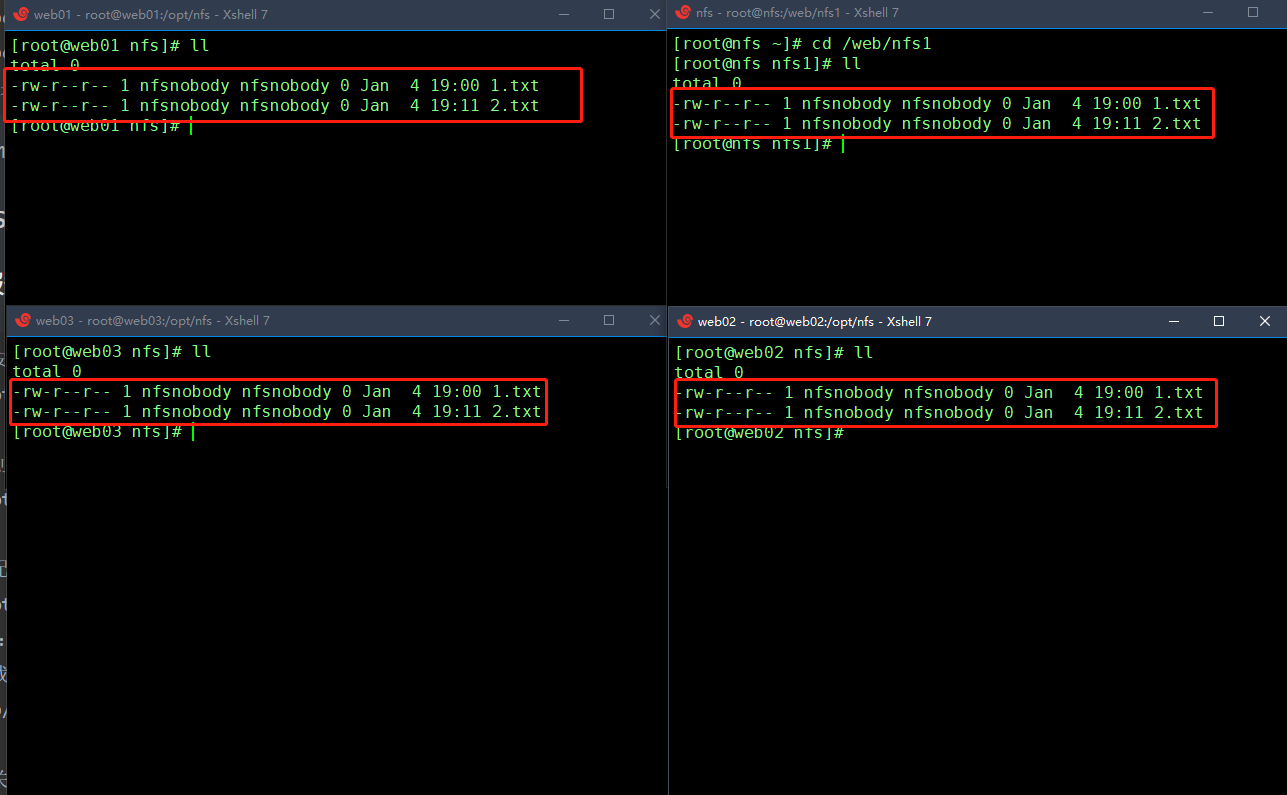Click the Xshell icon in nfs title bar
Viewport: 1287px width, 795px height.
685,12
